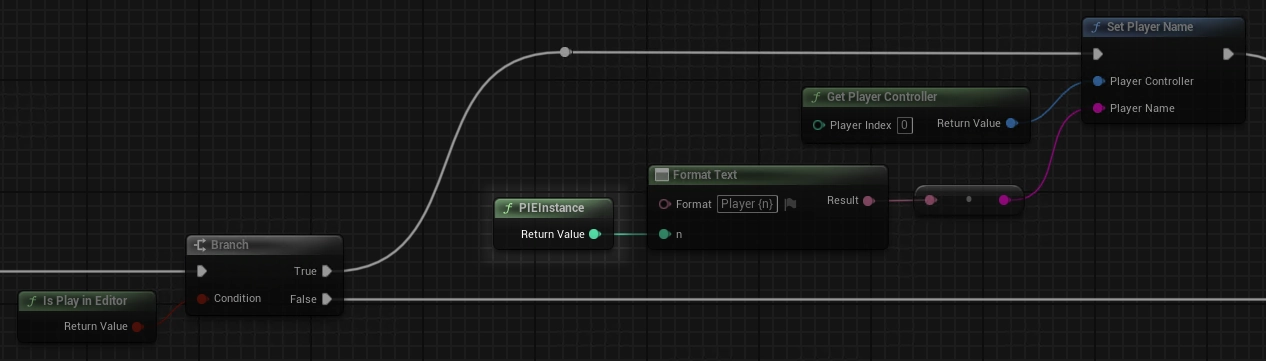This screenshot has height=361, width=1266.
Task: Click function icon on Is Play in Editor
Action: point(32,300)
